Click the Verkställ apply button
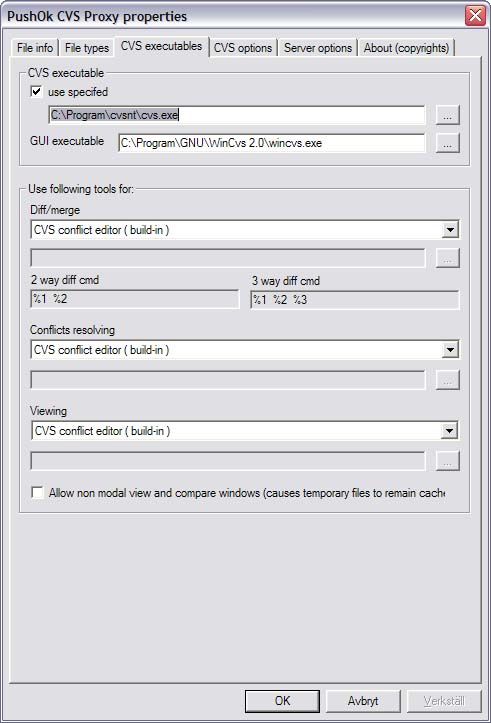Screen dimensions: 491x723 (x=444, y=701)
